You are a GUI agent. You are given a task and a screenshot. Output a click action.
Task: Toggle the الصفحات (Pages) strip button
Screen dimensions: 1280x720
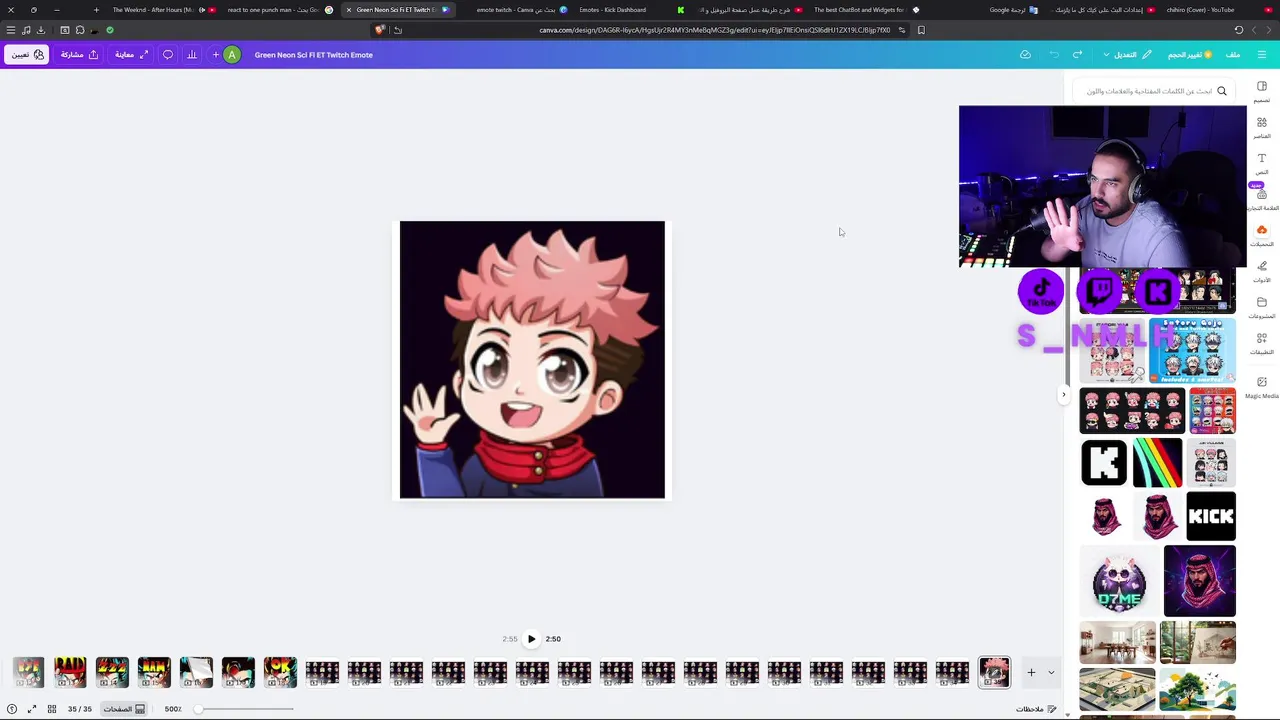click(x=124, y=709)
